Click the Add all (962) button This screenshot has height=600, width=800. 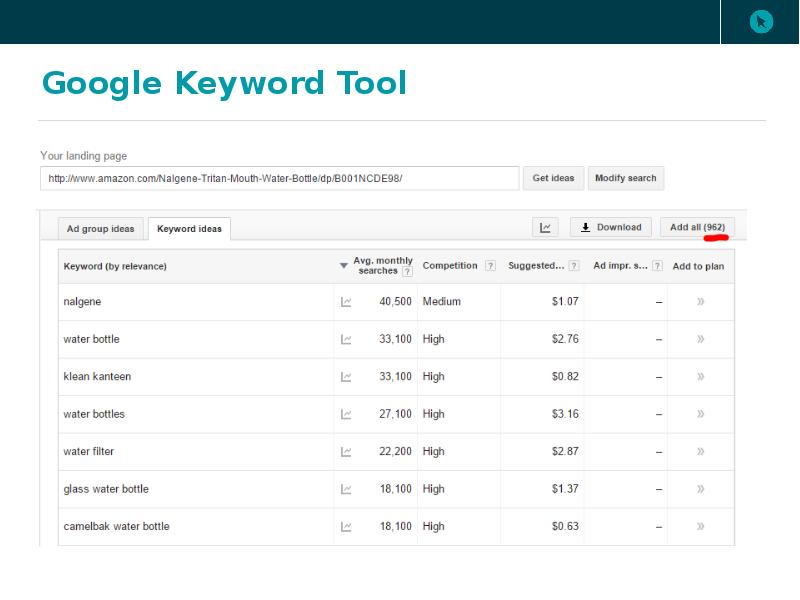click(697, 228)
